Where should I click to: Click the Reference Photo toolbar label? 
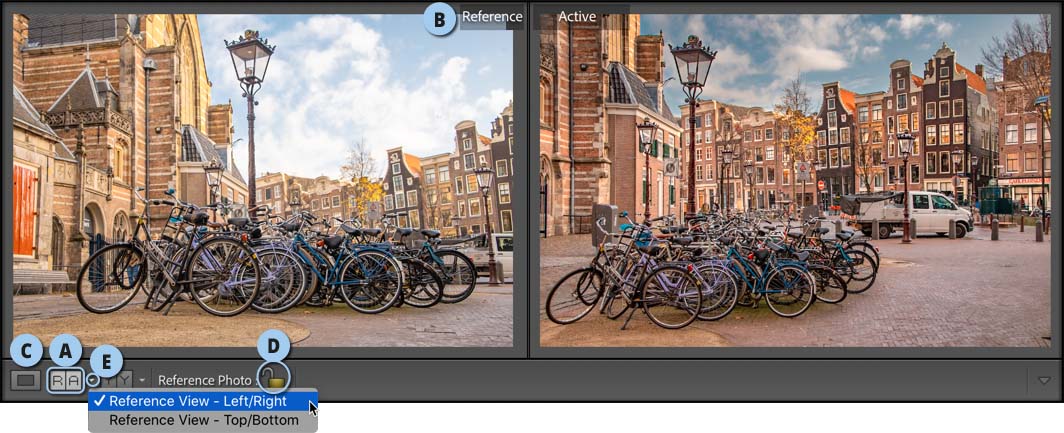coord(205,380)
